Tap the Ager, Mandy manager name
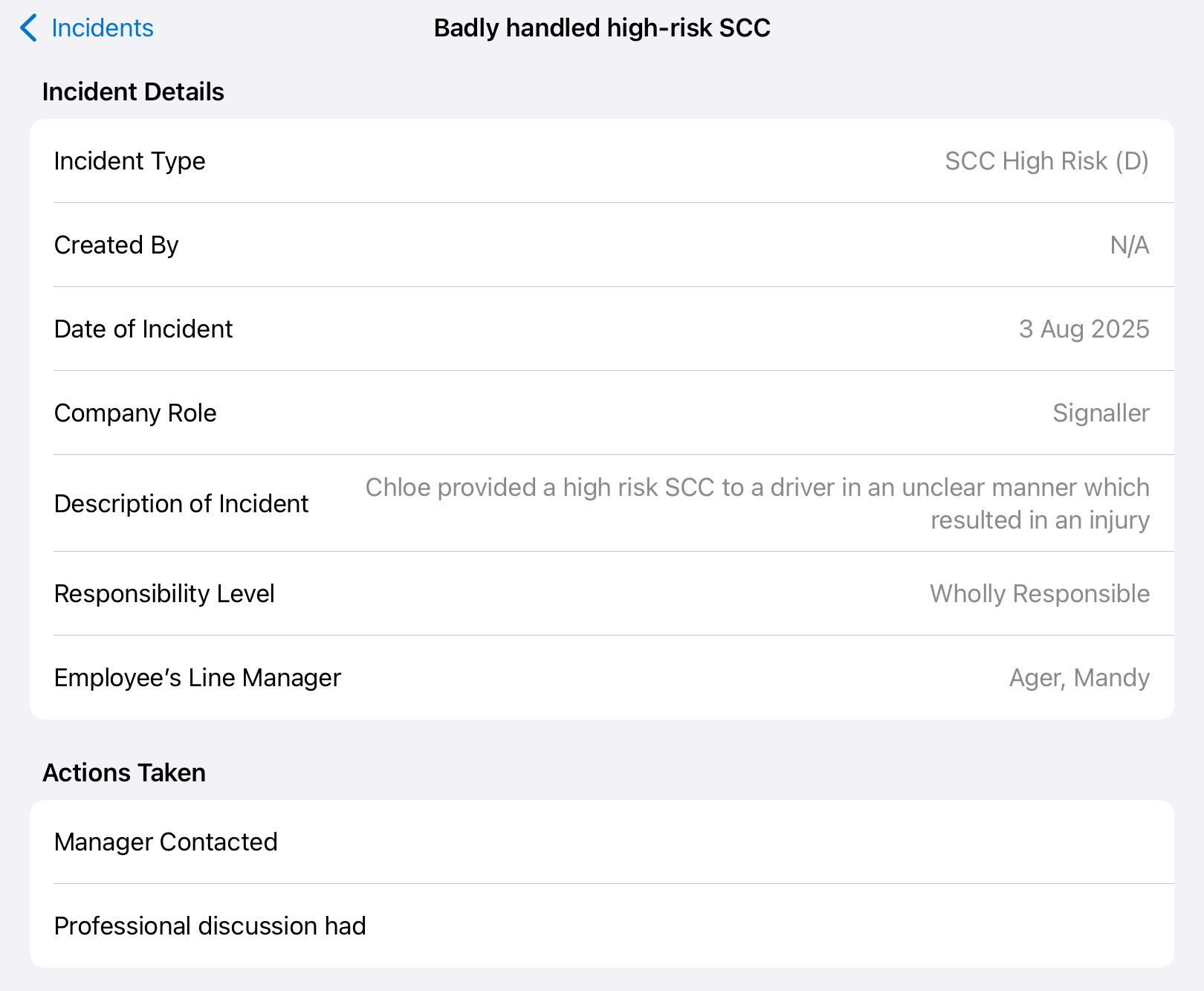This screenshot has width=1204, height=991. (1079, 677)
